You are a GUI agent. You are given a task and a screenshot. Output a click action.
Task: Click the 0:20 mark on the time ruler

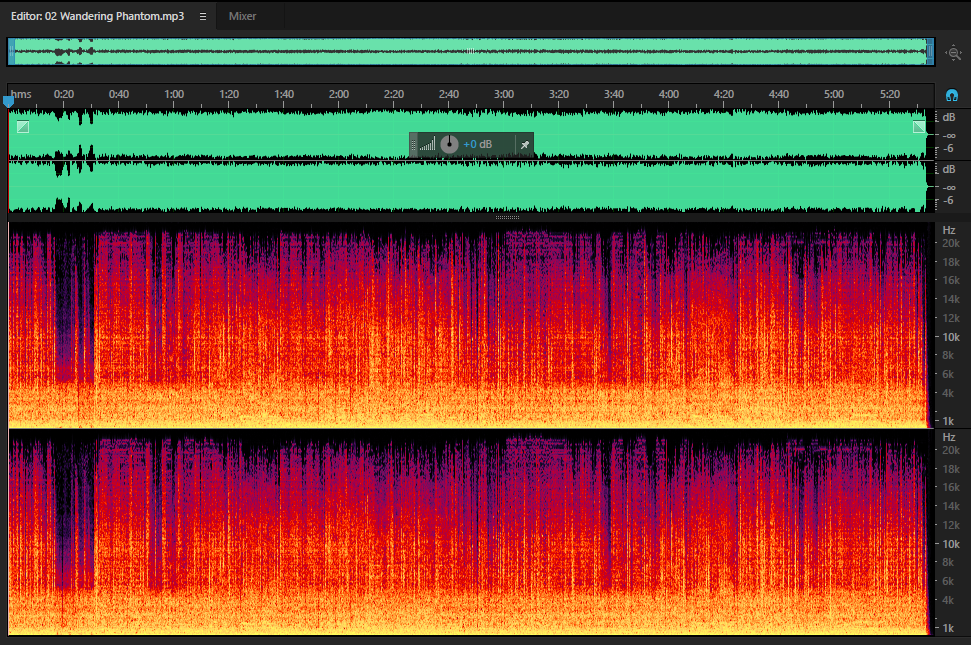point(64,94)
